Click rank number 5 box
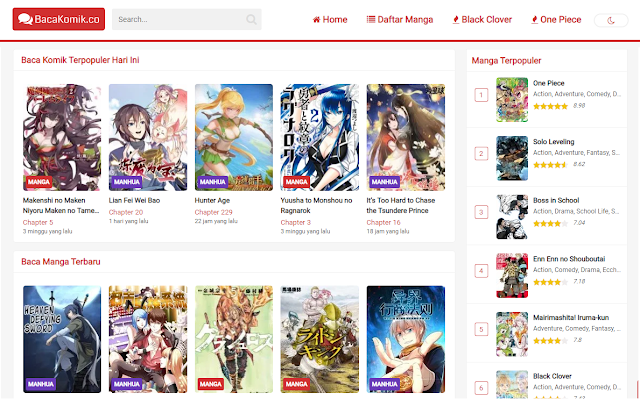The image size is (640, 399). tap(481, 329)
